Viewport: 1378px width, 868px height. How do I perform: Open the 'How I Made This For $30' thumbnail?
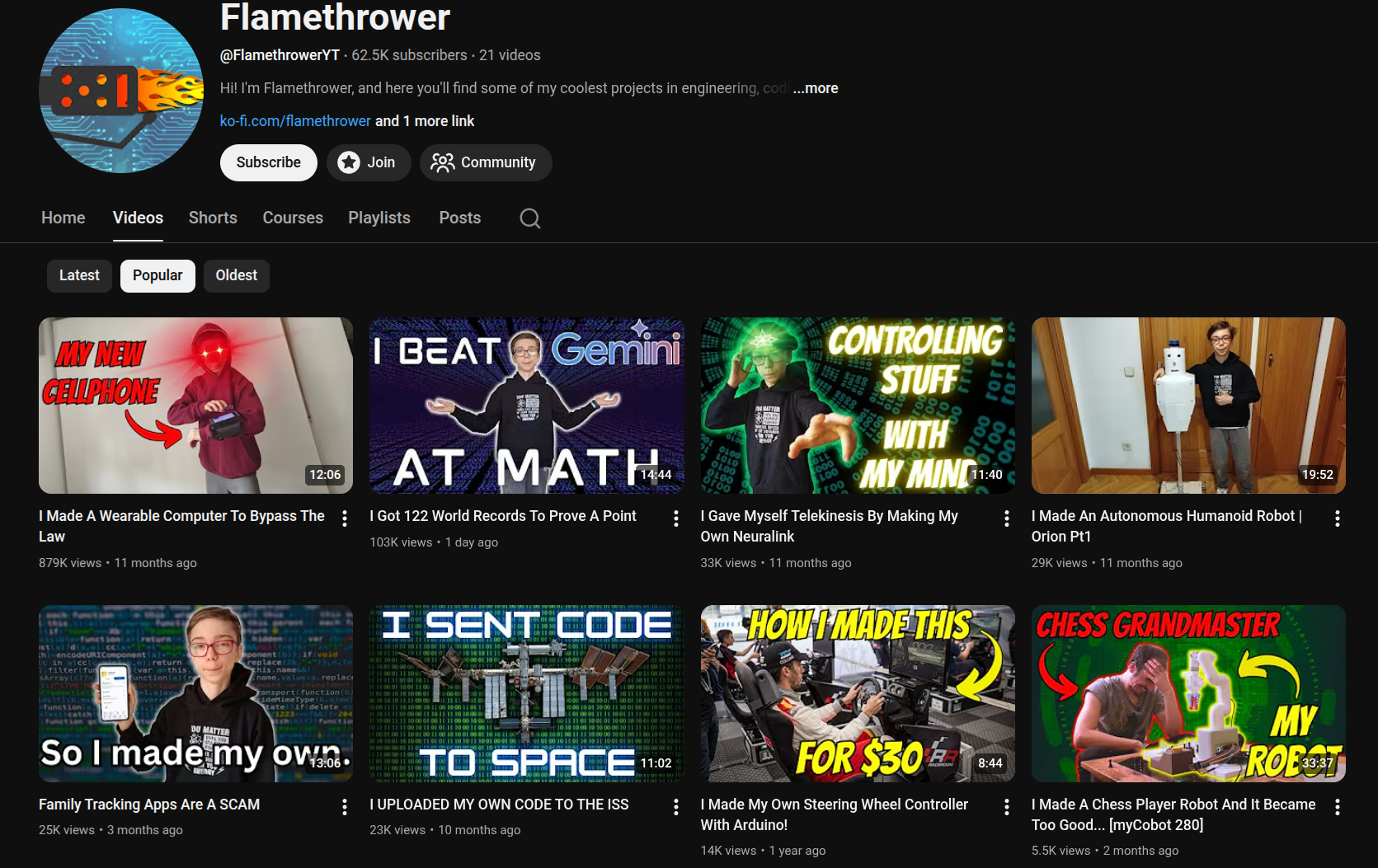click(858, 694)
